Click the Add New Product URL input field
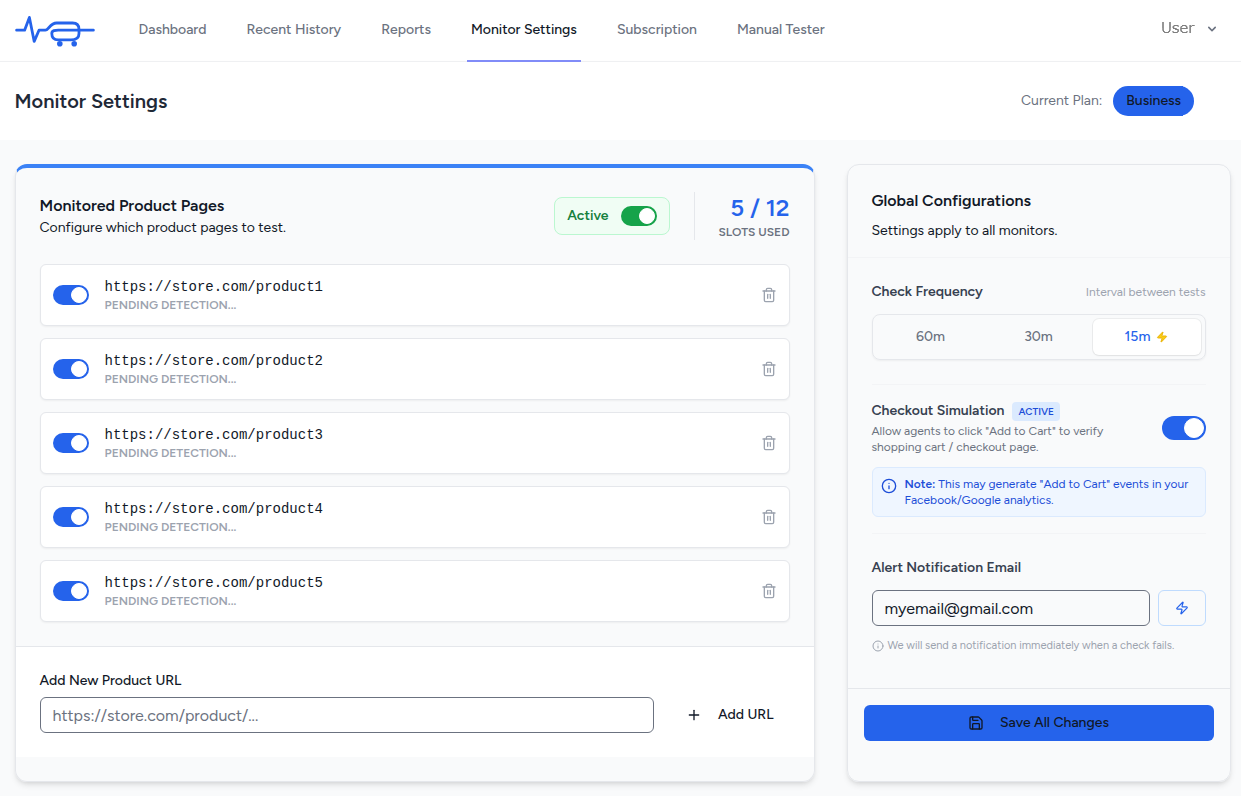 tap(346, 714)
